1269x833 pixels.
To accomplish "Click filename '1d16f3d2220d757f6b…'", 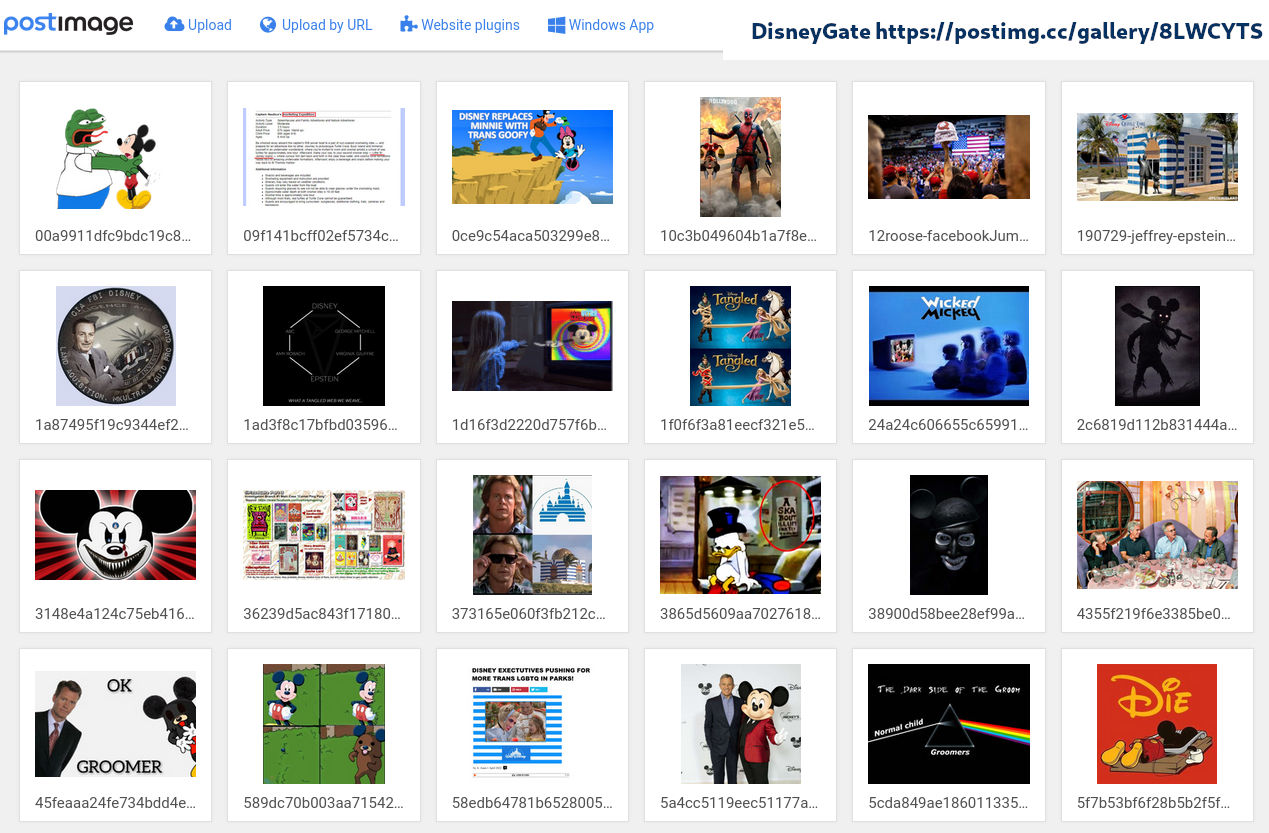I will (530, 425).
